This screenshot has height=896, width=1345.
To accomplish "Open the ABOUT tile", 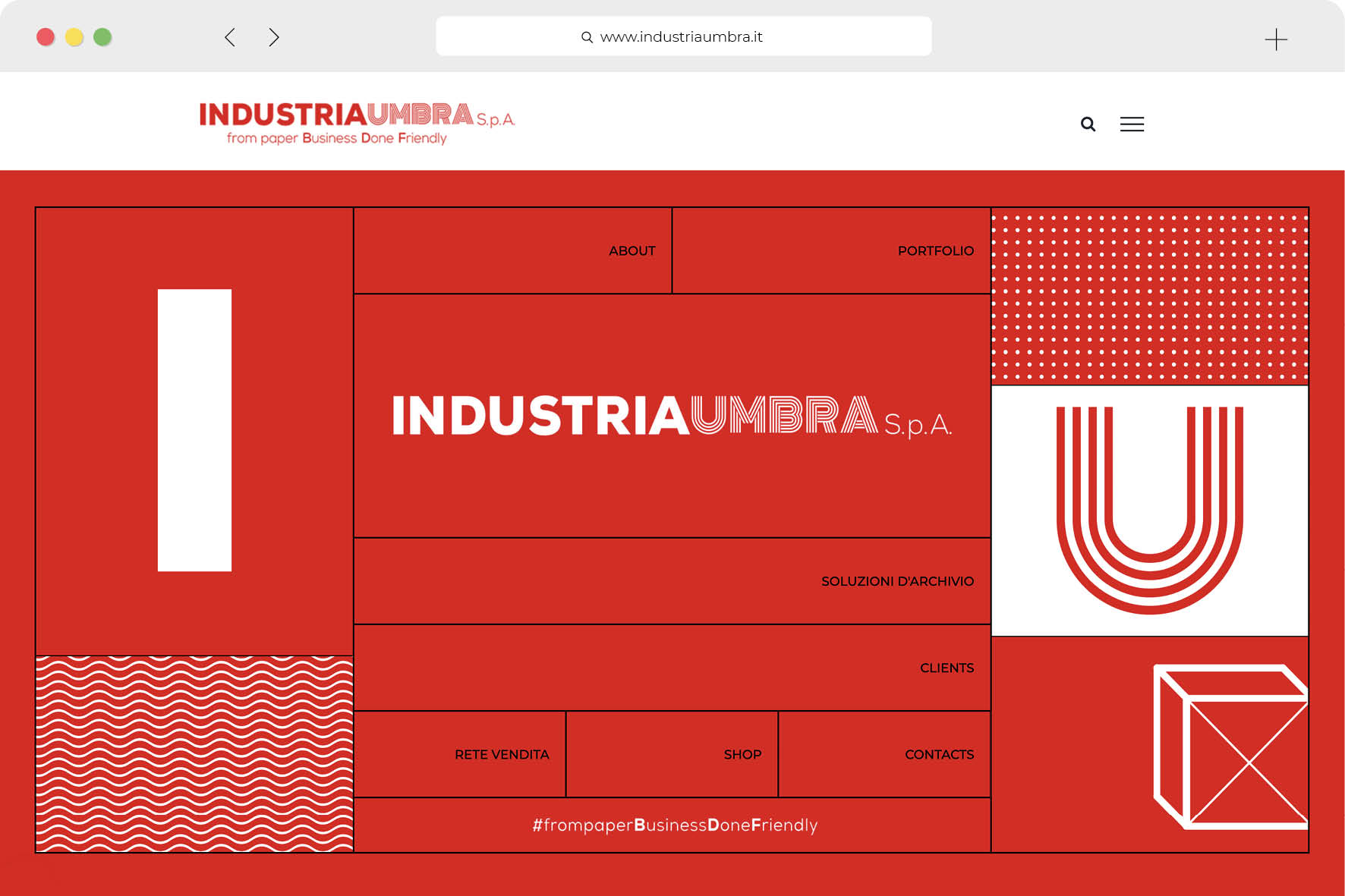I will click(513, 250).
